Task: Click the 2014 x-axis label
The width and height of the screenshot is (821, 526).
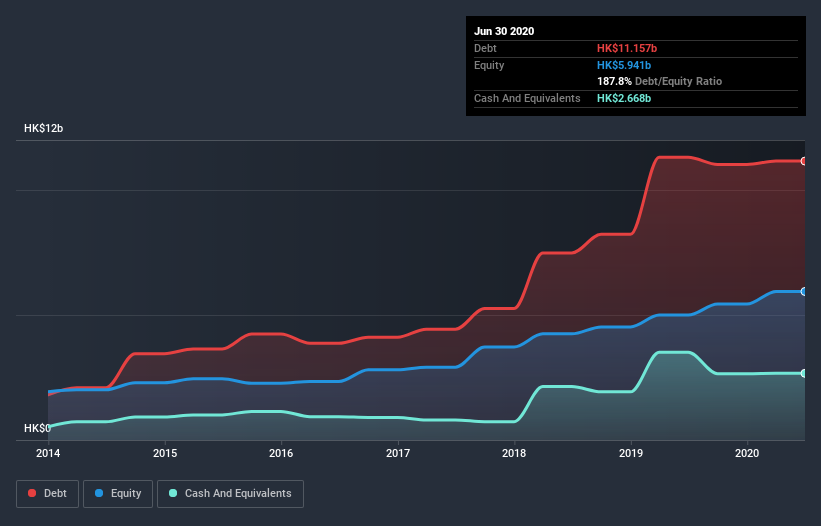Action: [x=48, y=453]
